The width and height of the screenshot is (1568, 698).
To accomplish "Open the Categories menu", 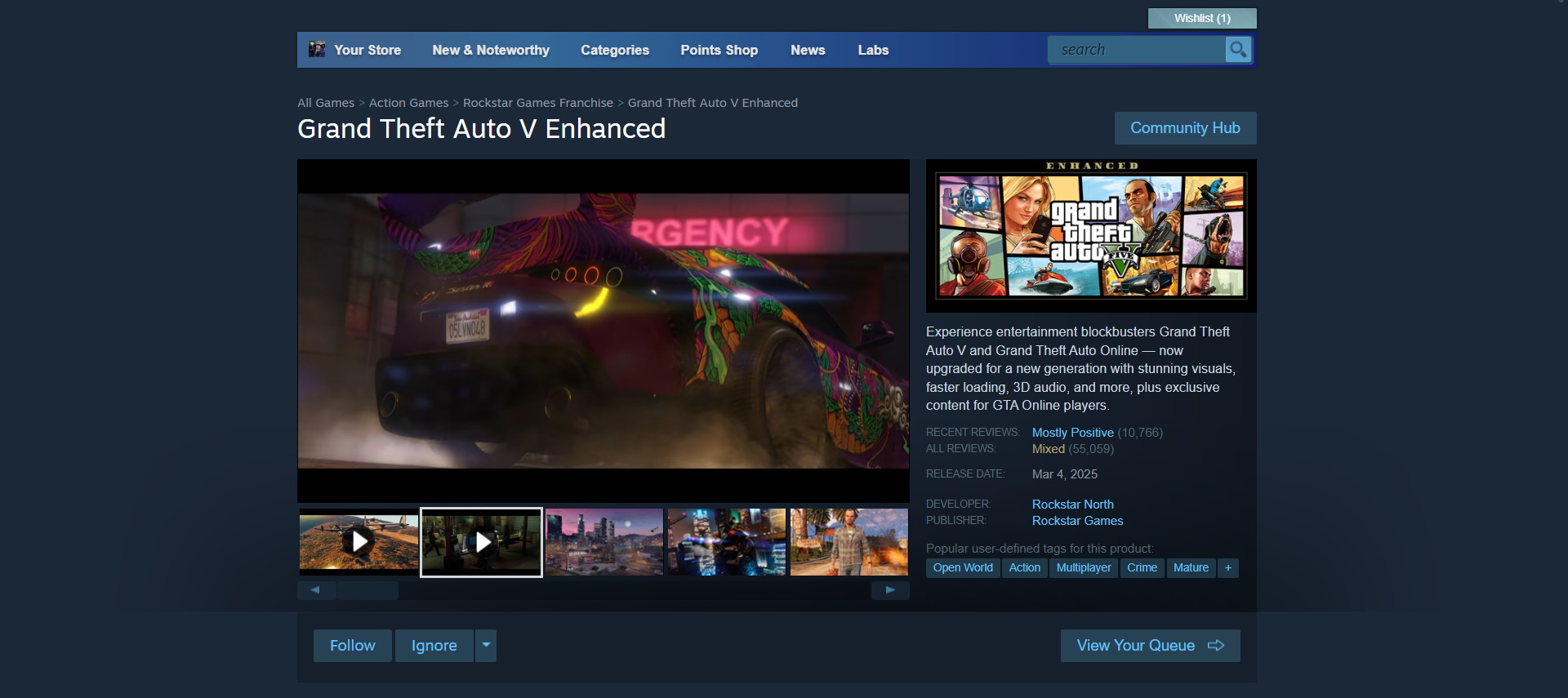I will pos(614,51).
